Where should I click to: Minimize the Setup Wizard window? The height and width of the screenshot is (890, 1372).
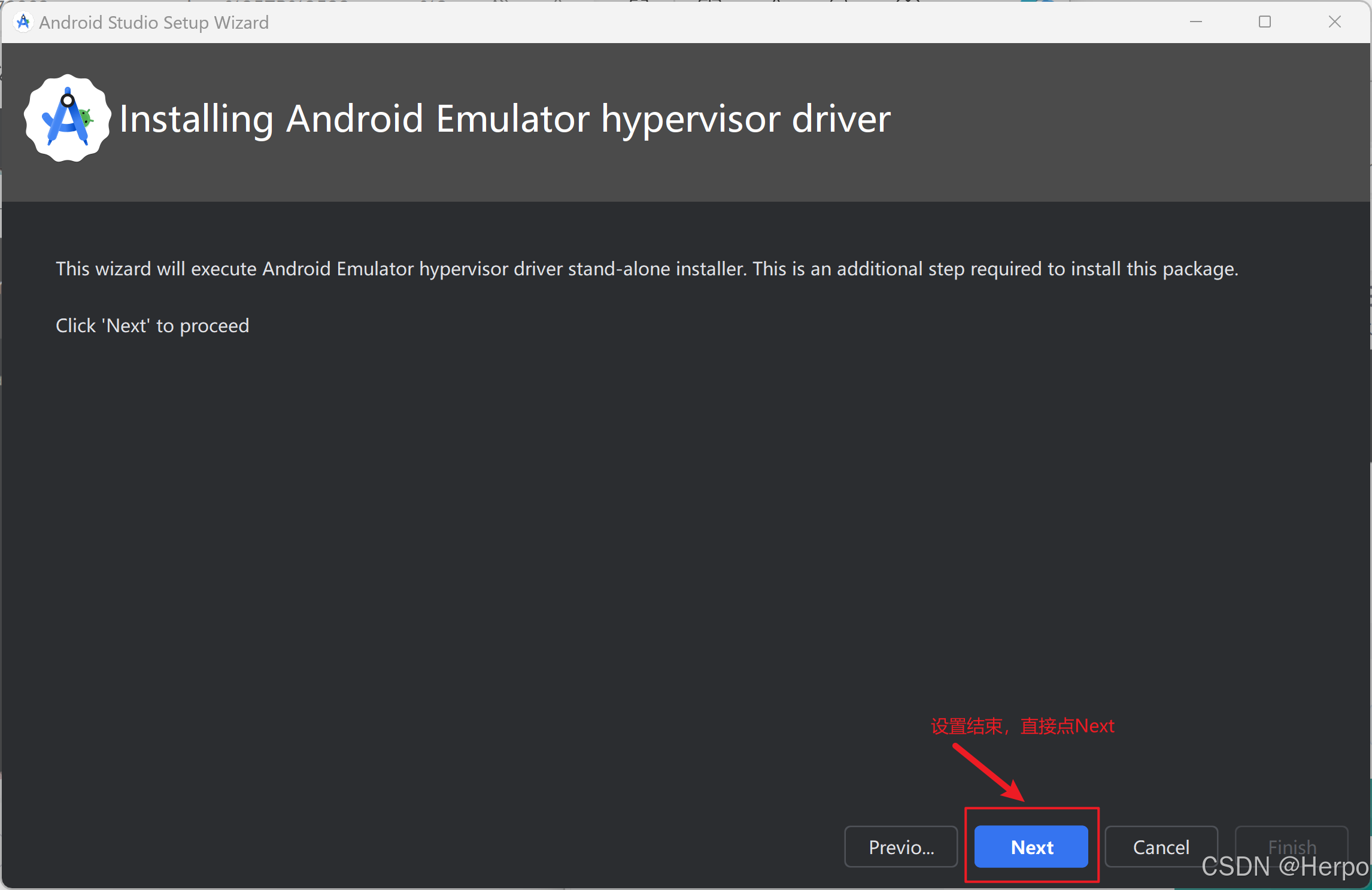coord(1195,22)
